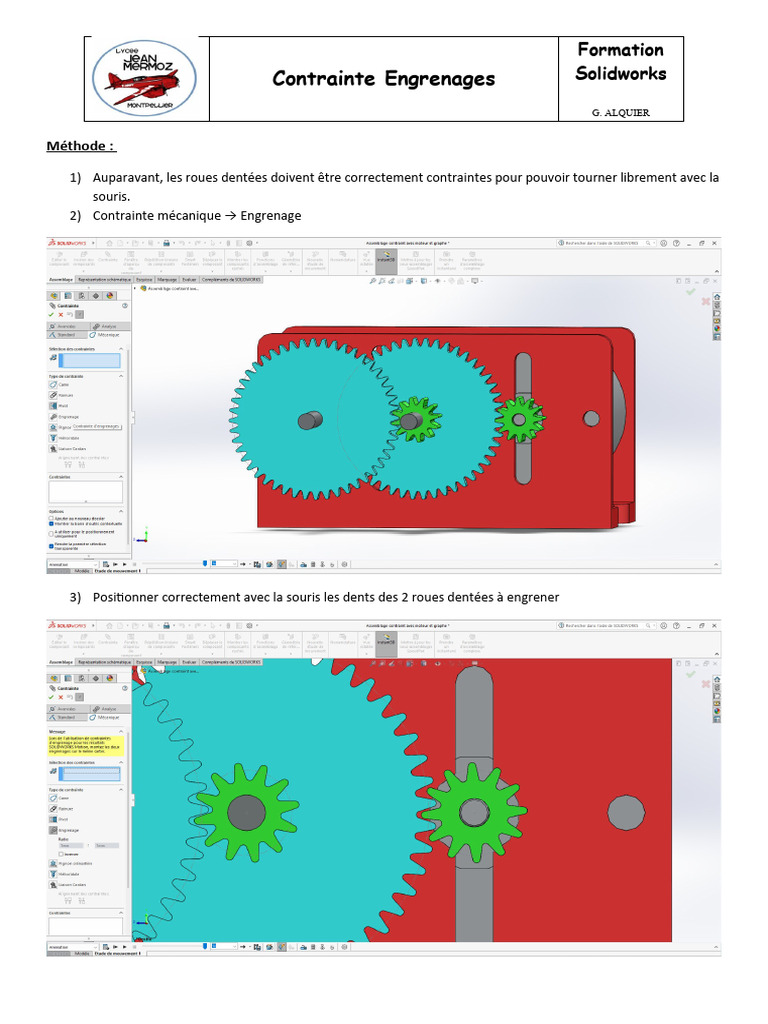Toggle 'Rendre la première sélection transparente' checkbox
The image size is (768, 1024).
point(51,546)
